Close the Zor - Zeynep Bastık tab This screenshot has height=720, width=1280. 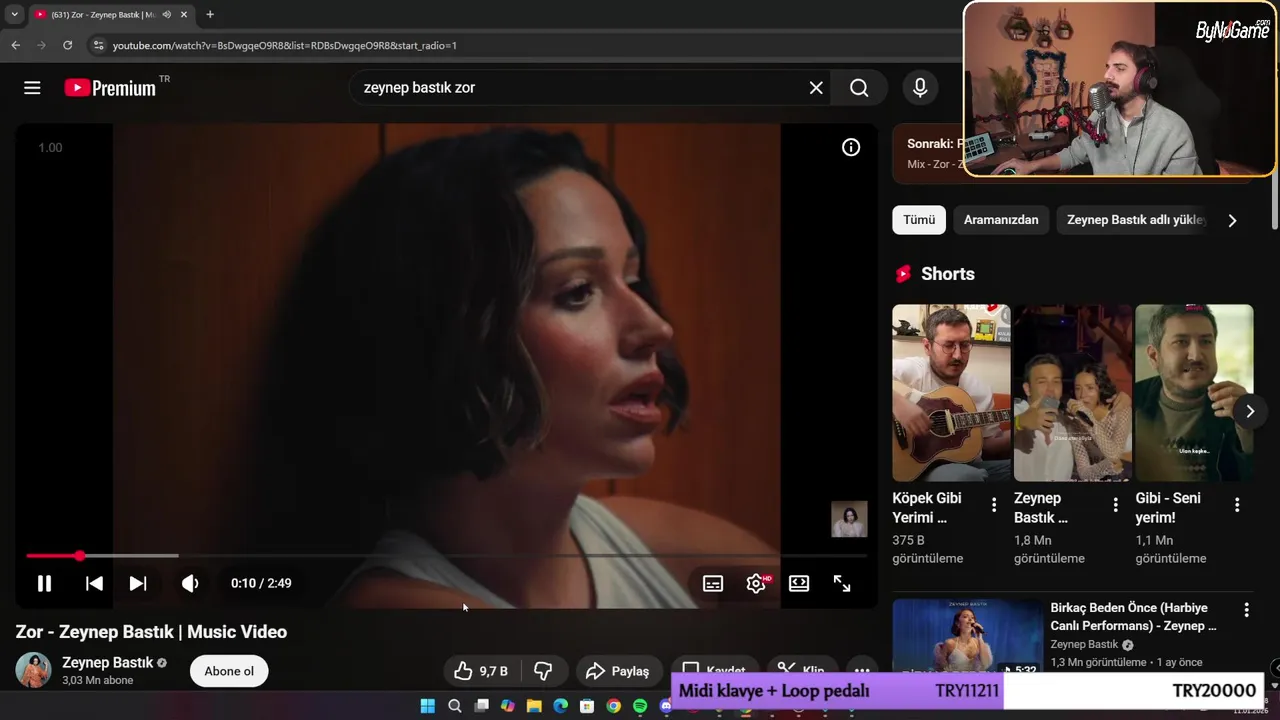tap(183, 15)
